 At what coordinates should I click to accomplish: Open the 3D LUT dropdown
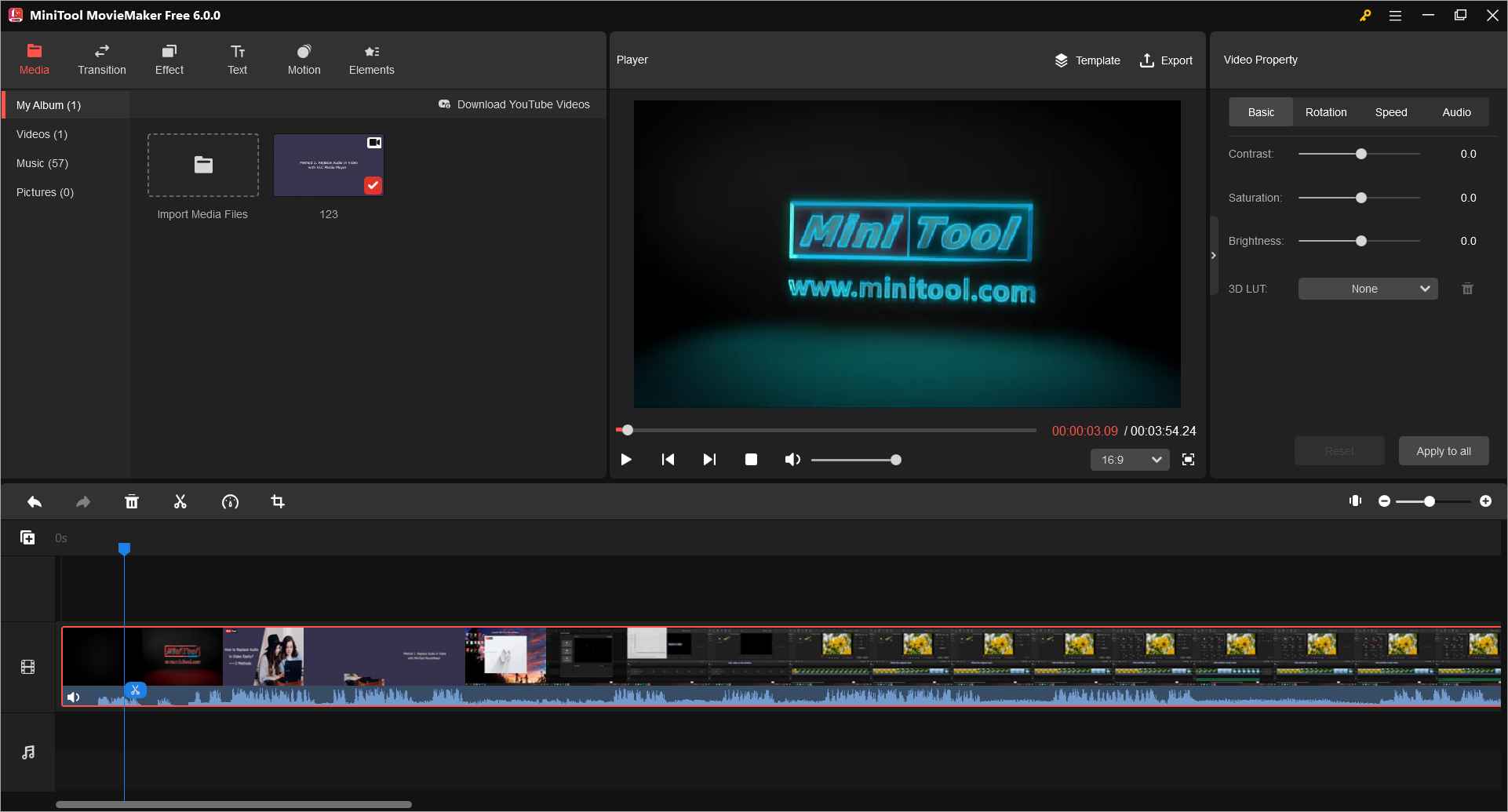[1368, 289]
